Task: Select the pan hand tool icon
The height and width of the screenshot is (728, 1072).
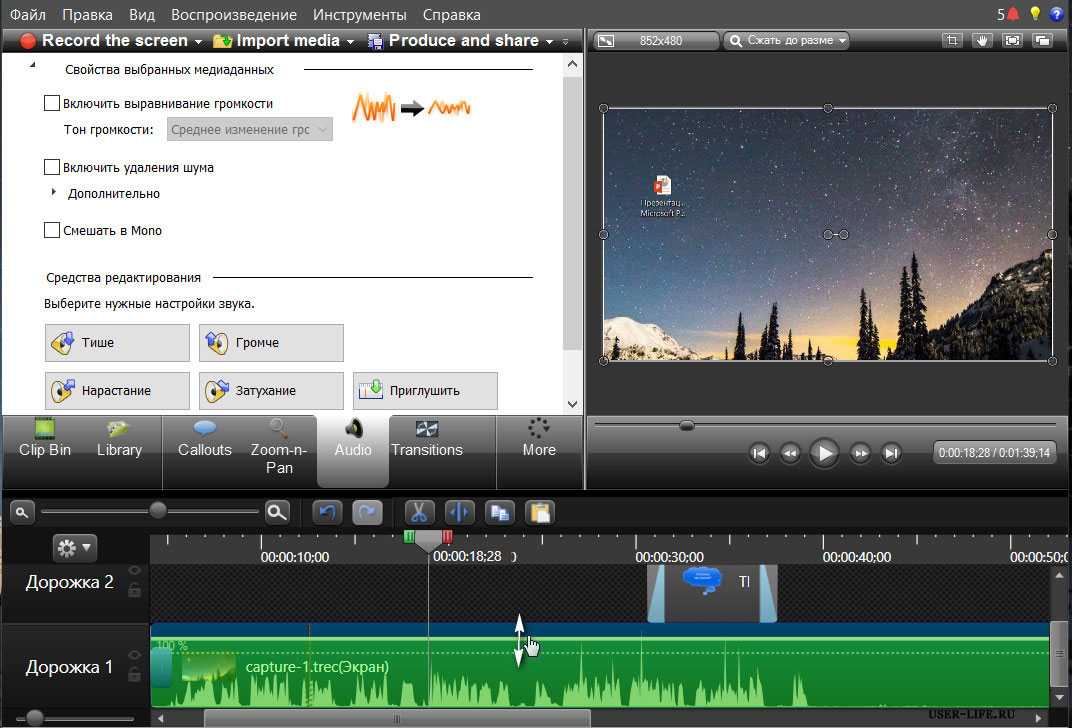Action: click(x=982, y=41)
